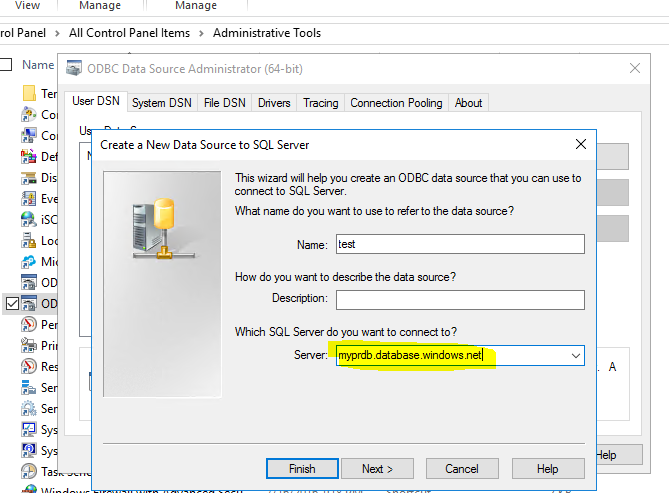Click the Services gear icon beside second 'Ser'

pos(29,408)
